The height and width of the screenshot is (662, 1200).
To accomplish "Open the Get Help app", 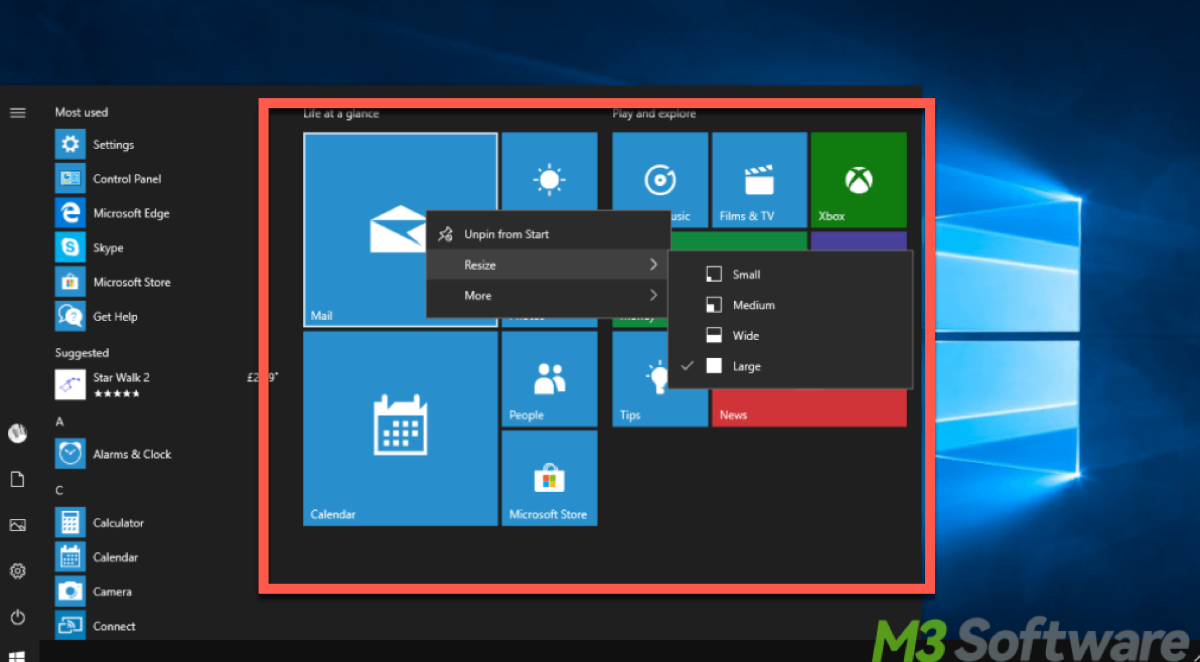I will (x=97, y=316).
